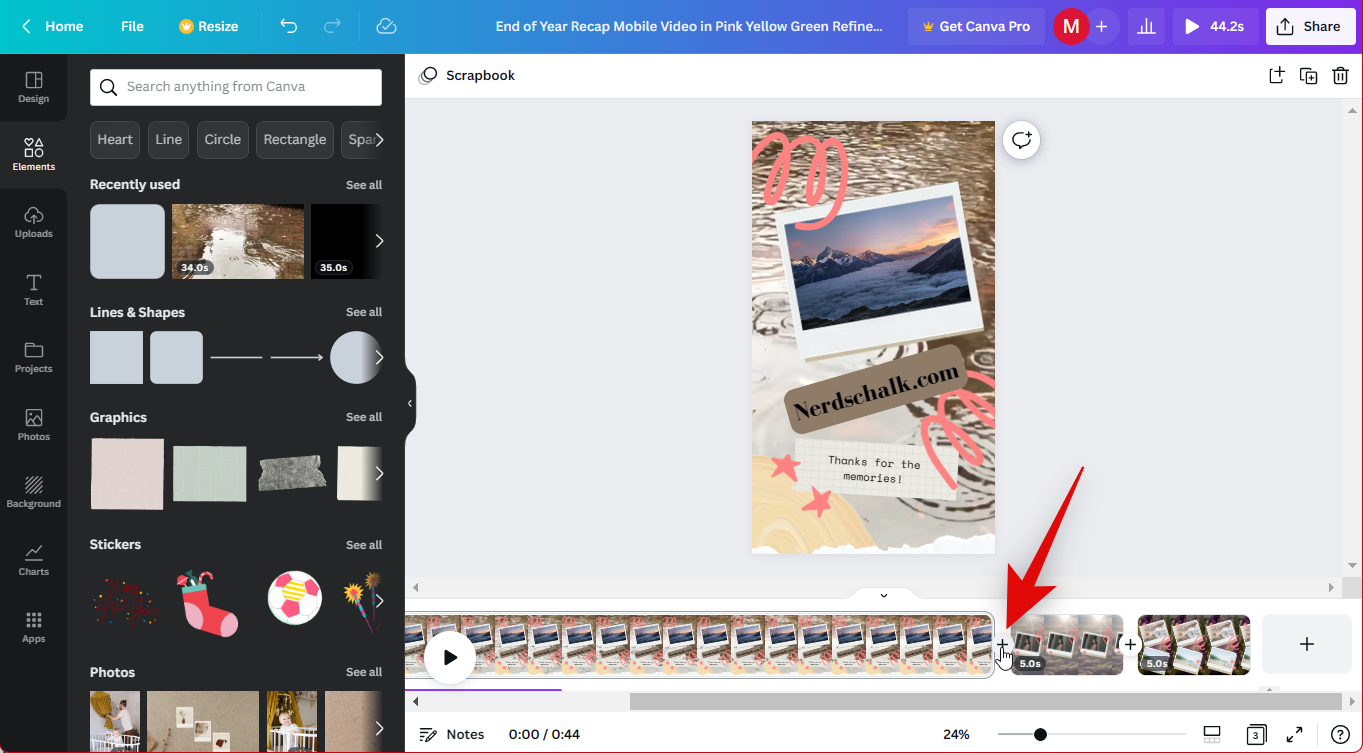Share the design

(1310, 27)
